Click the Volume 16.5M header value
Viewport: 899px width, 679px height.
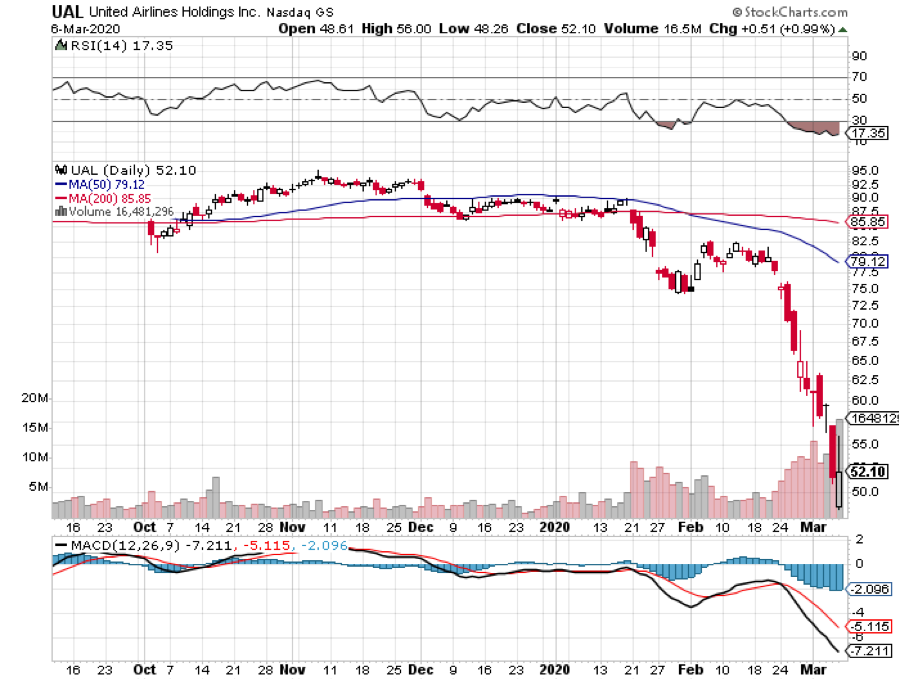[x=652, y=29]
